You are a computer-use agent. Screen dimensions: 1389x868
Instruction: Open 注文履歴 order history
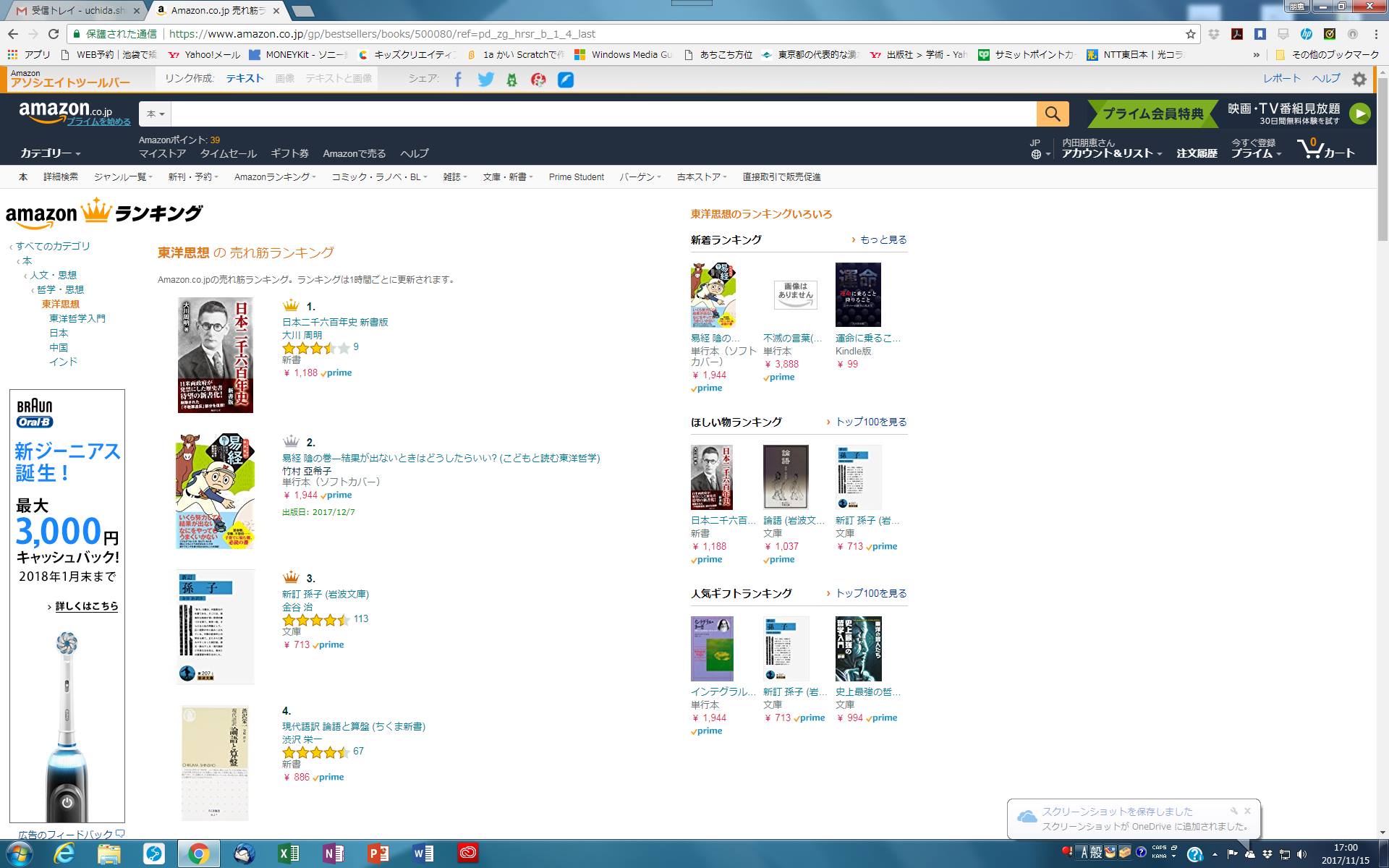pyautogui.click(x=1197, y=153)
